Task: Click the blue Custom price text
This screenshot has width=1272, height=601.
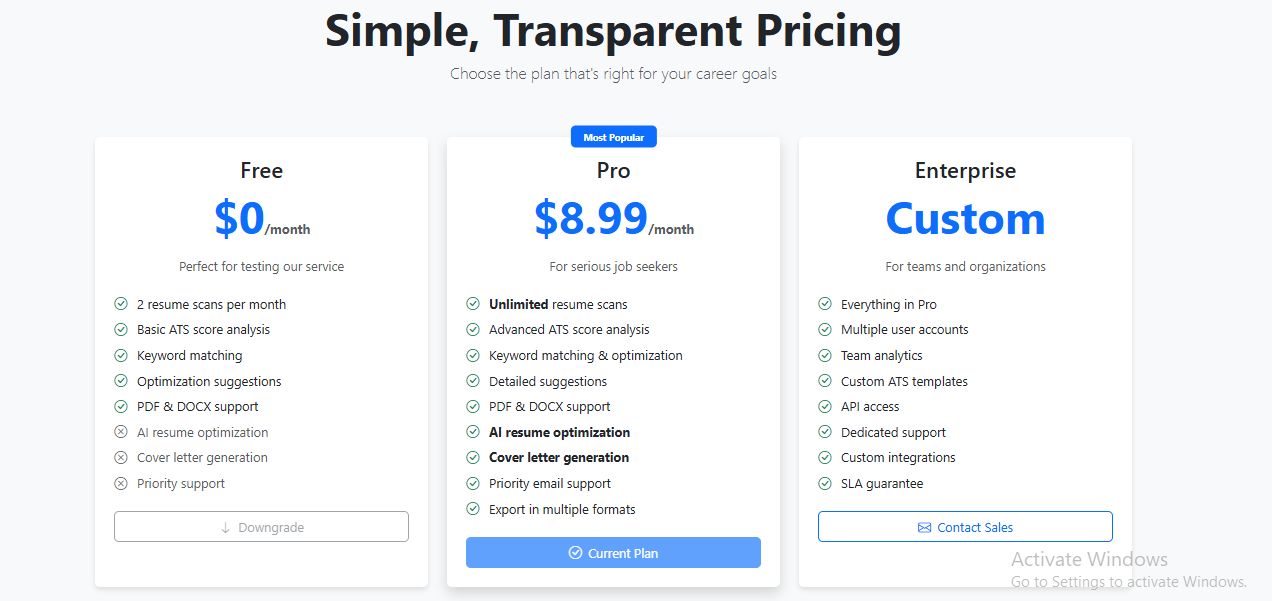Action: tap(965, 218)
